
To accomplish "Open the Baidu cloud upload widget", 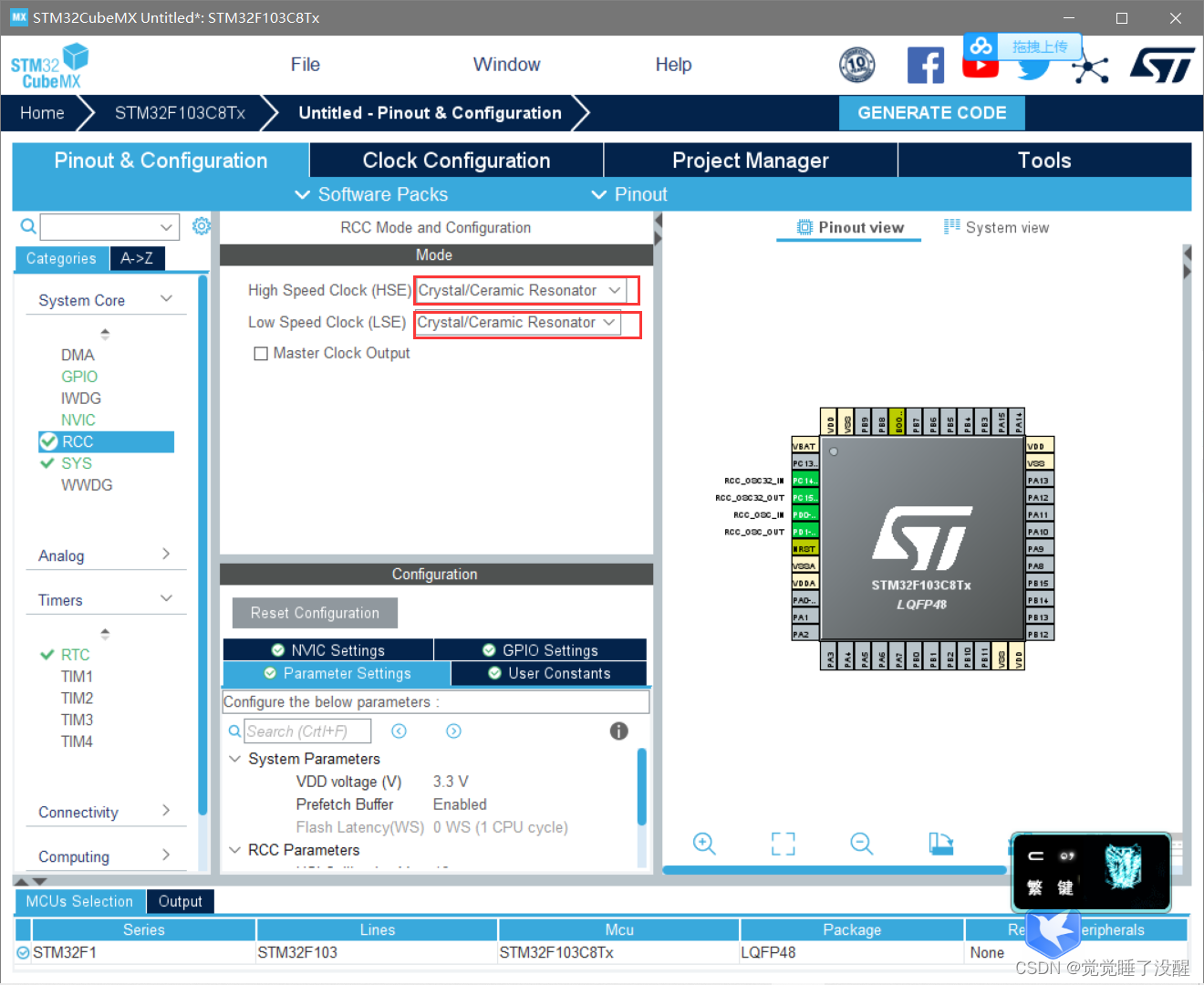I will pyautogui.click(x=1022, y=47).
